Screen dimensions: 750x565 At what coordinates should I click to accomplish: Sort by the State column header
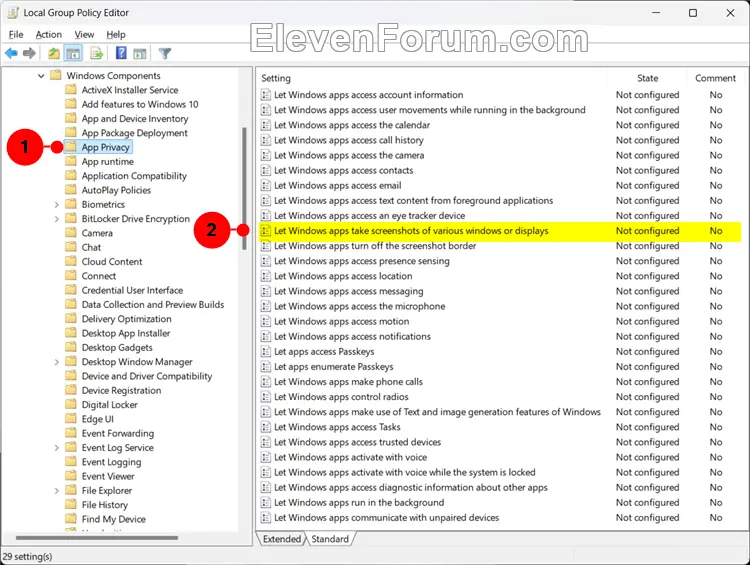pyautogui.click(x=647, y=78)
